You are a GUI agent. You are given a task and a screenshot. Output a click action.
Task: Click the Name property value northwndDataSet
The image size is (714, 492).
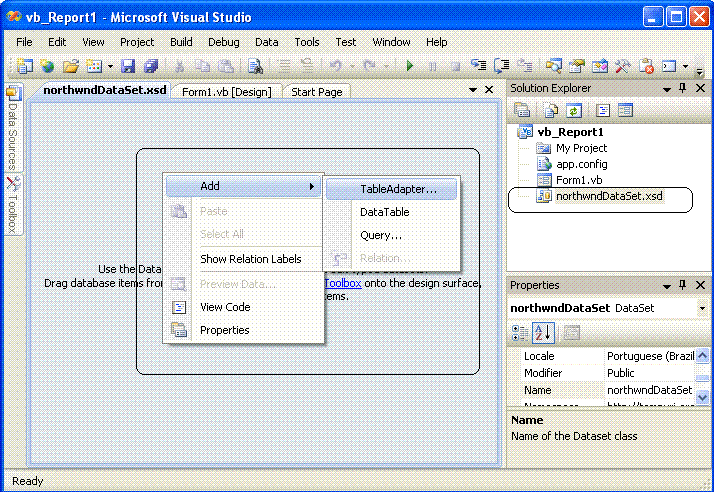[649, 390]
